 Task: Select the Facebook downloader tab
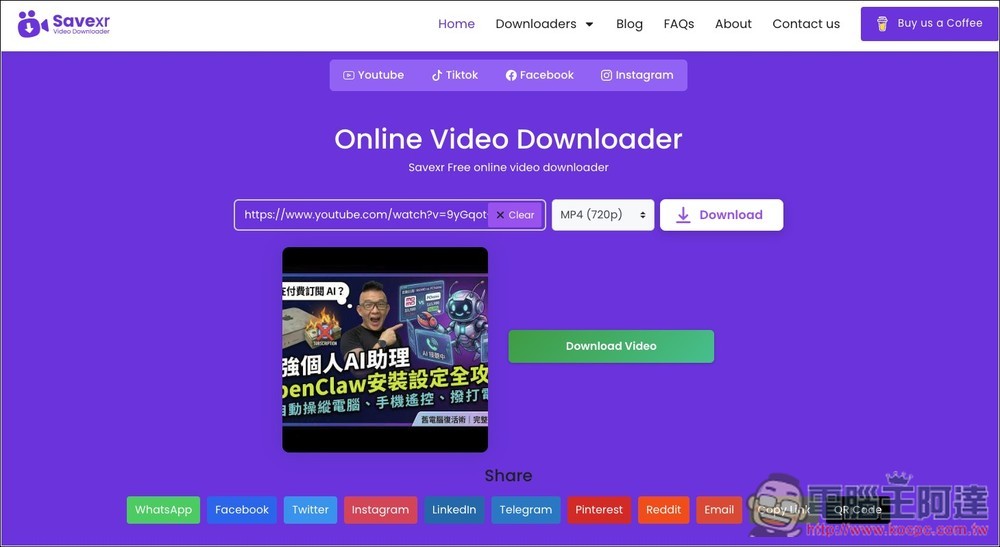pos(540,75)
